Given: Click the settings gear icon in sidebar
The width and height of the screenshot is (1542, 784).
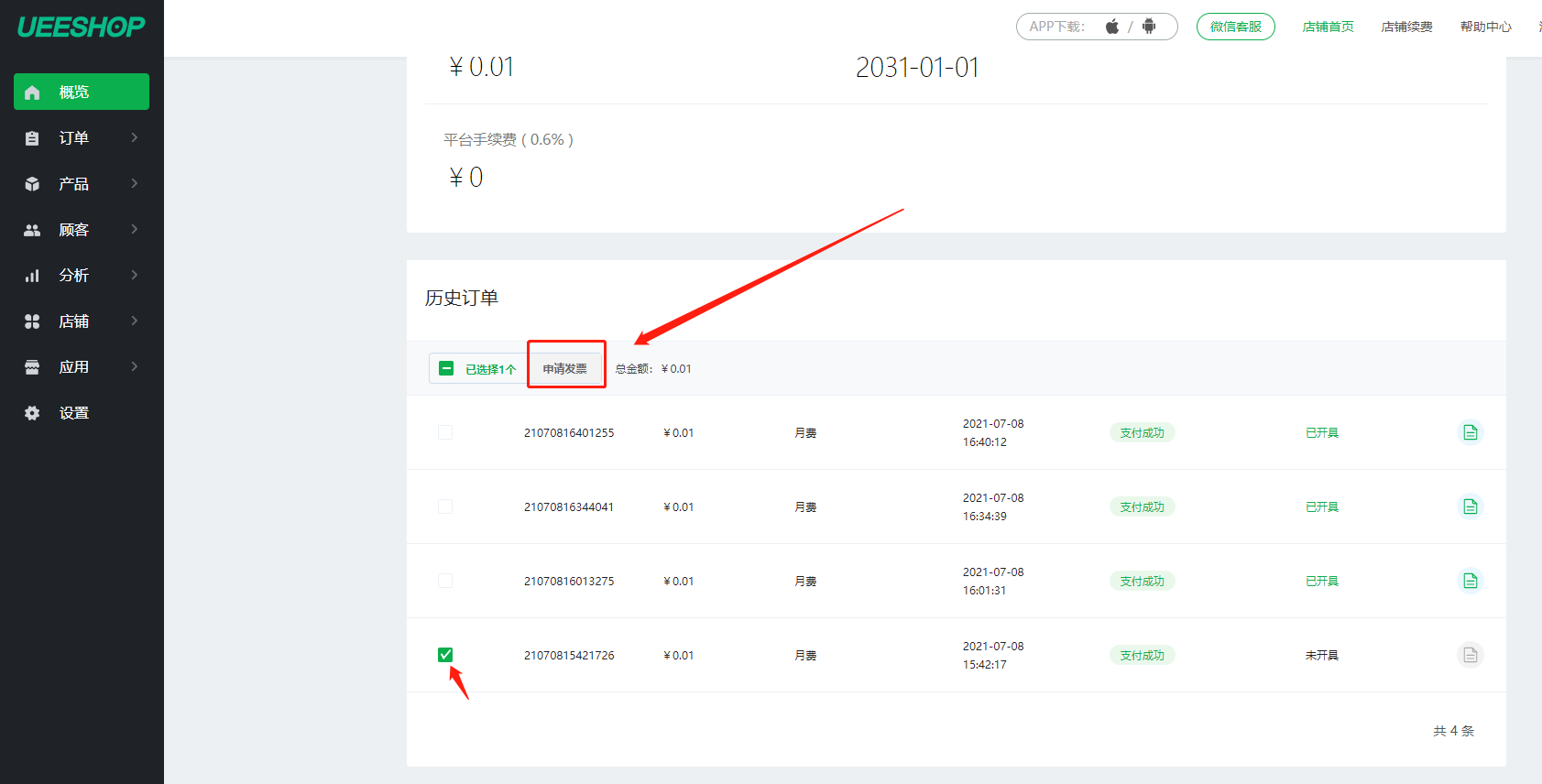Looking at the screenshot, I should (x=32, y=413).
